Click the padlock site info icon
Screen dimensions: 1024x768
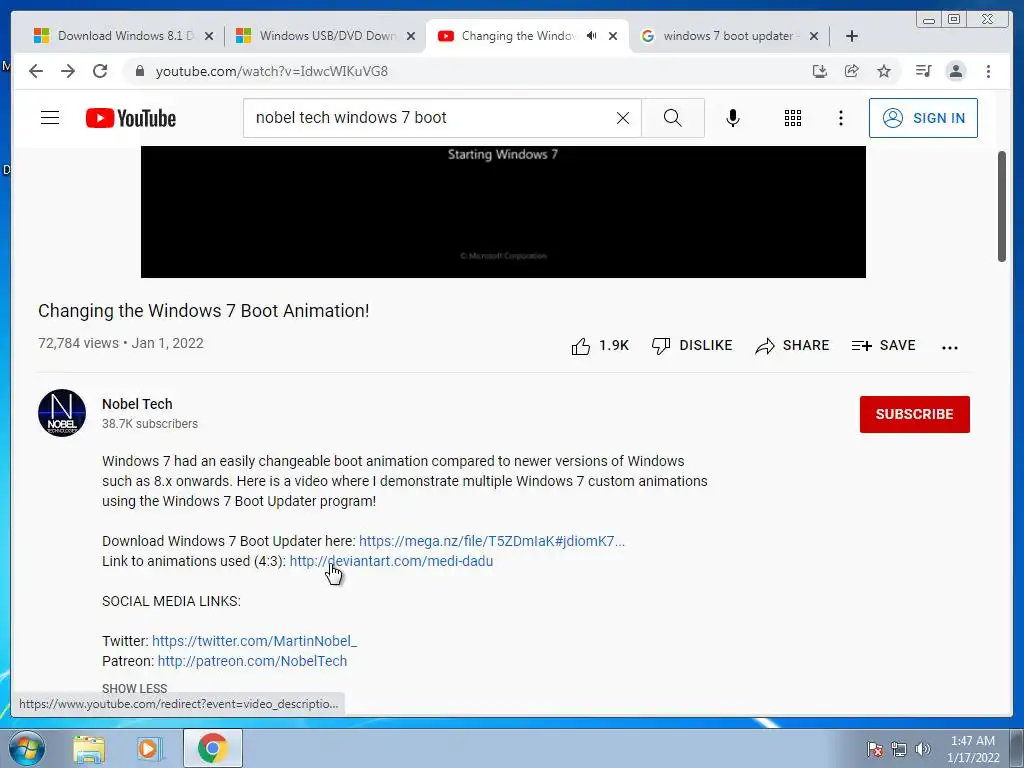coord(139,71)
